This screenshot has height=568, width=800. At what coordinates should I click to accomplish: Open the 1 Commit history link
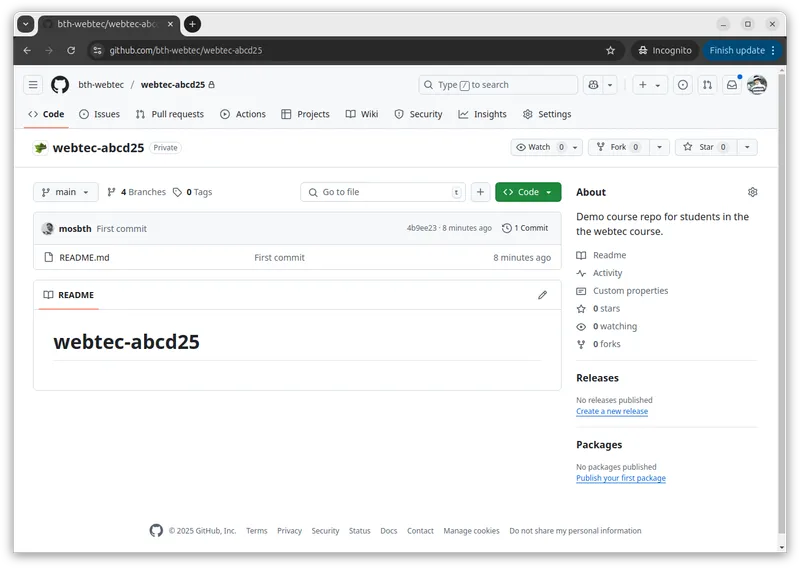click(x=525, y=228)
